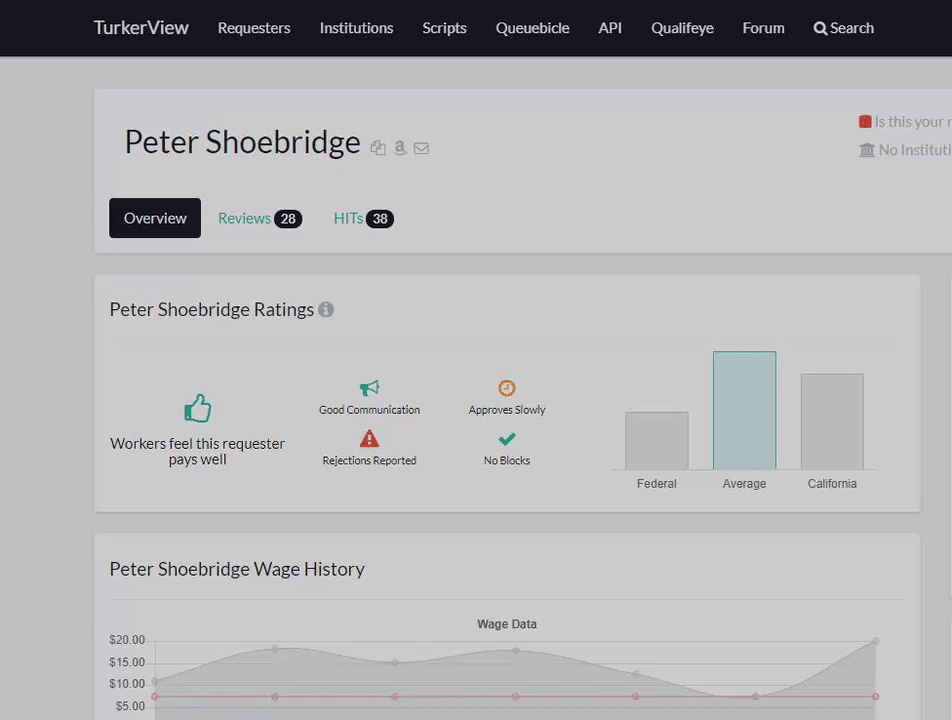The height and width of the screenshot is (720, 952).
Task: Click the Federal wage bar
Action: [657, 441]
